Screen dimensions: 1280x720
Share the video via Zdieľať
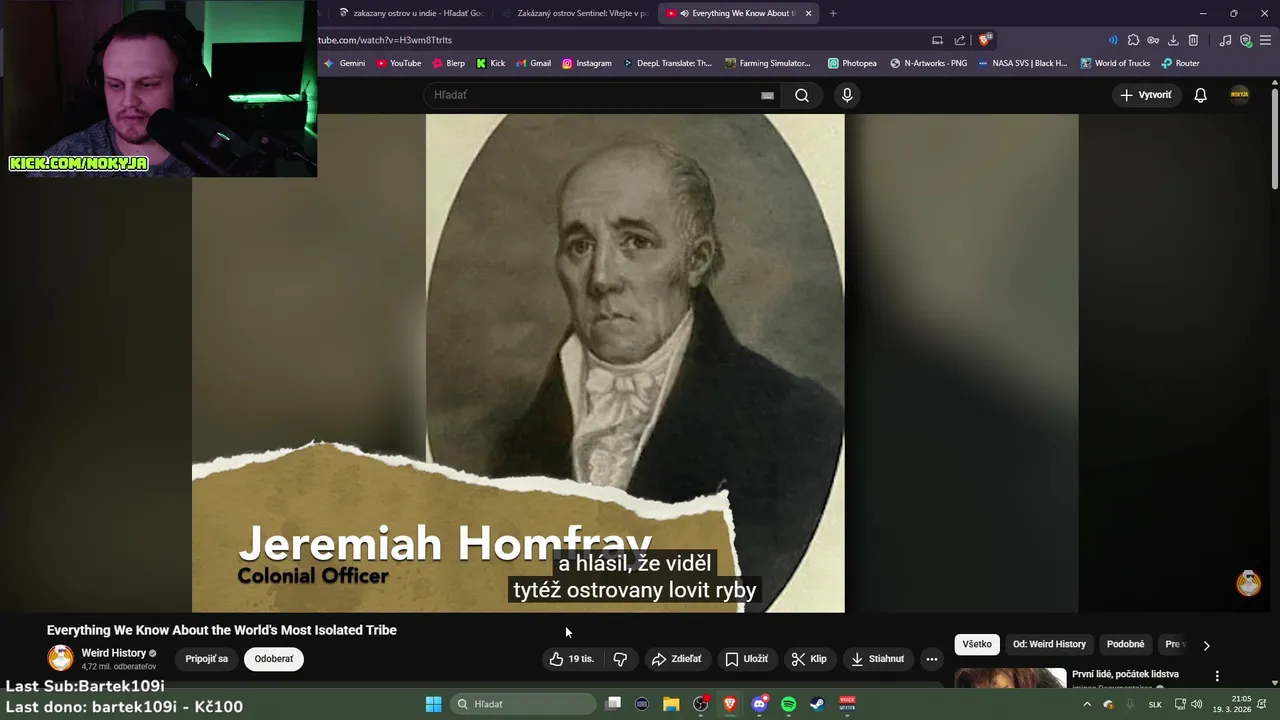point(676,659)
